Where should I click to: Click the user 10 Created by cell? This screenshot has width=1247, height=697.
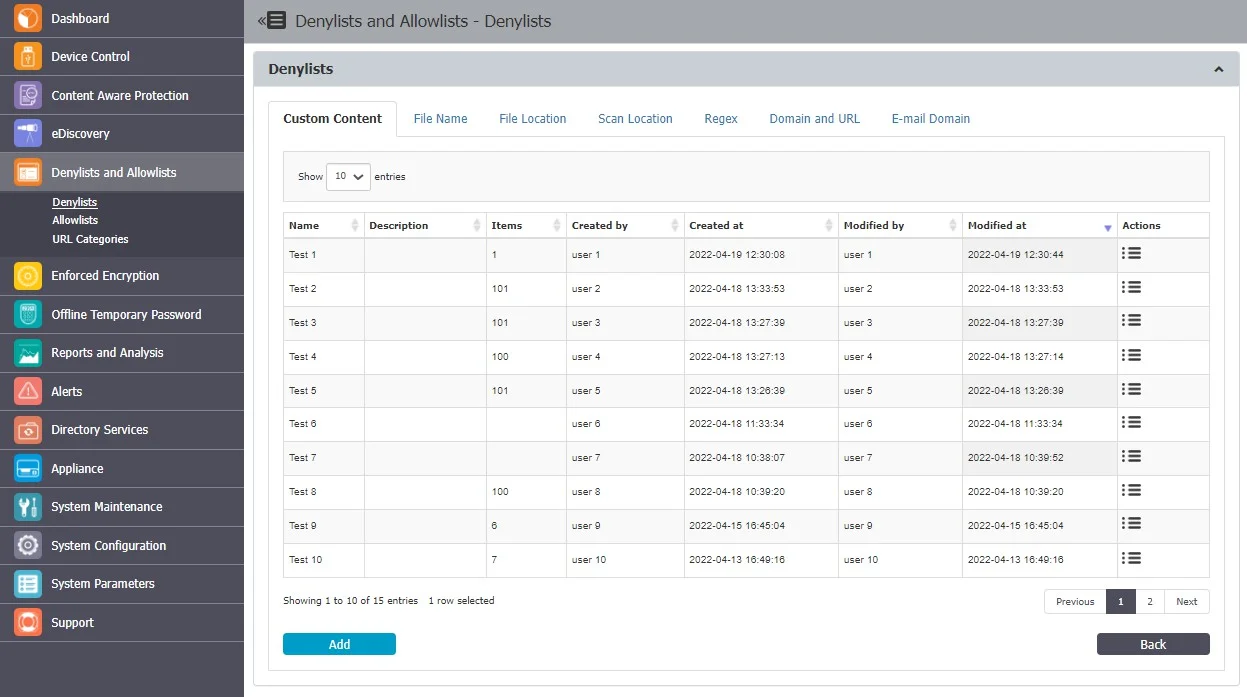(x=625, y=560)
